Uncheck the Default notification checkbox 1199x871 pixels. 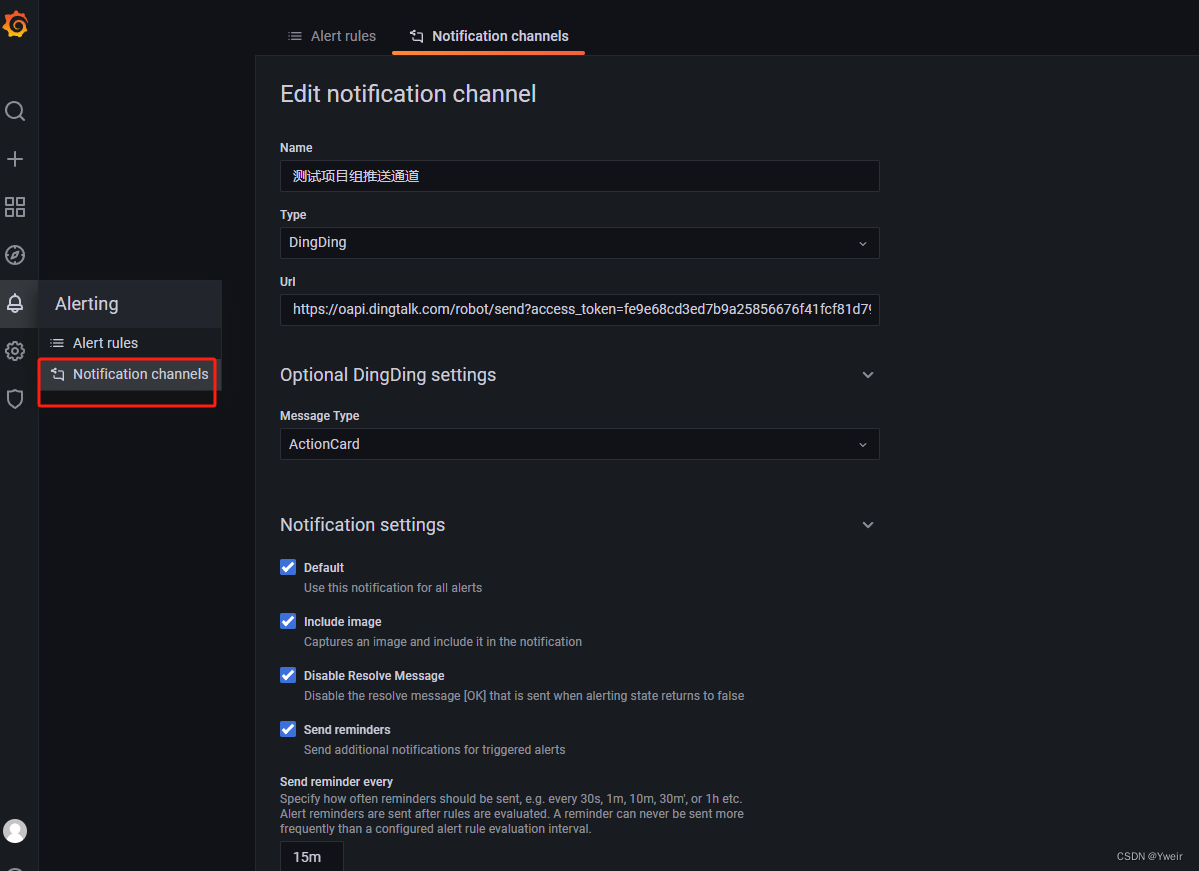point(287,567)
